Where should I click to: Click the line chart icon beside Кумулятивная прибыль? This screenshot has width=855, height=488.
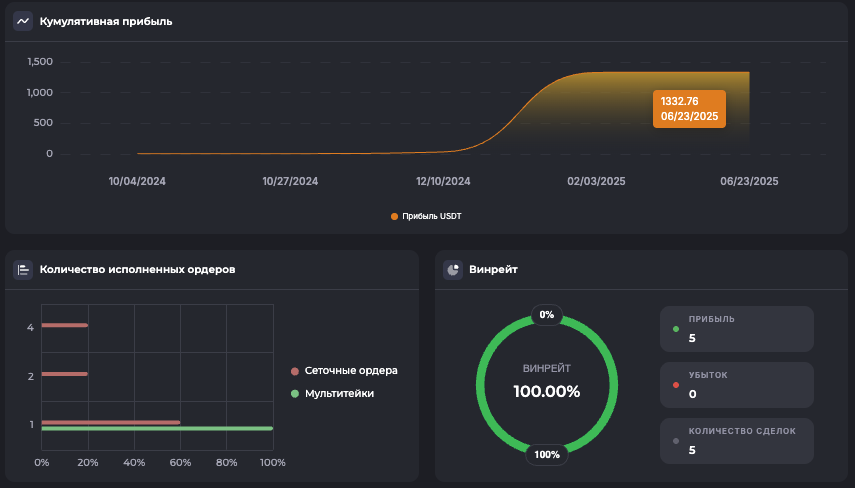(x=23, y=21)
